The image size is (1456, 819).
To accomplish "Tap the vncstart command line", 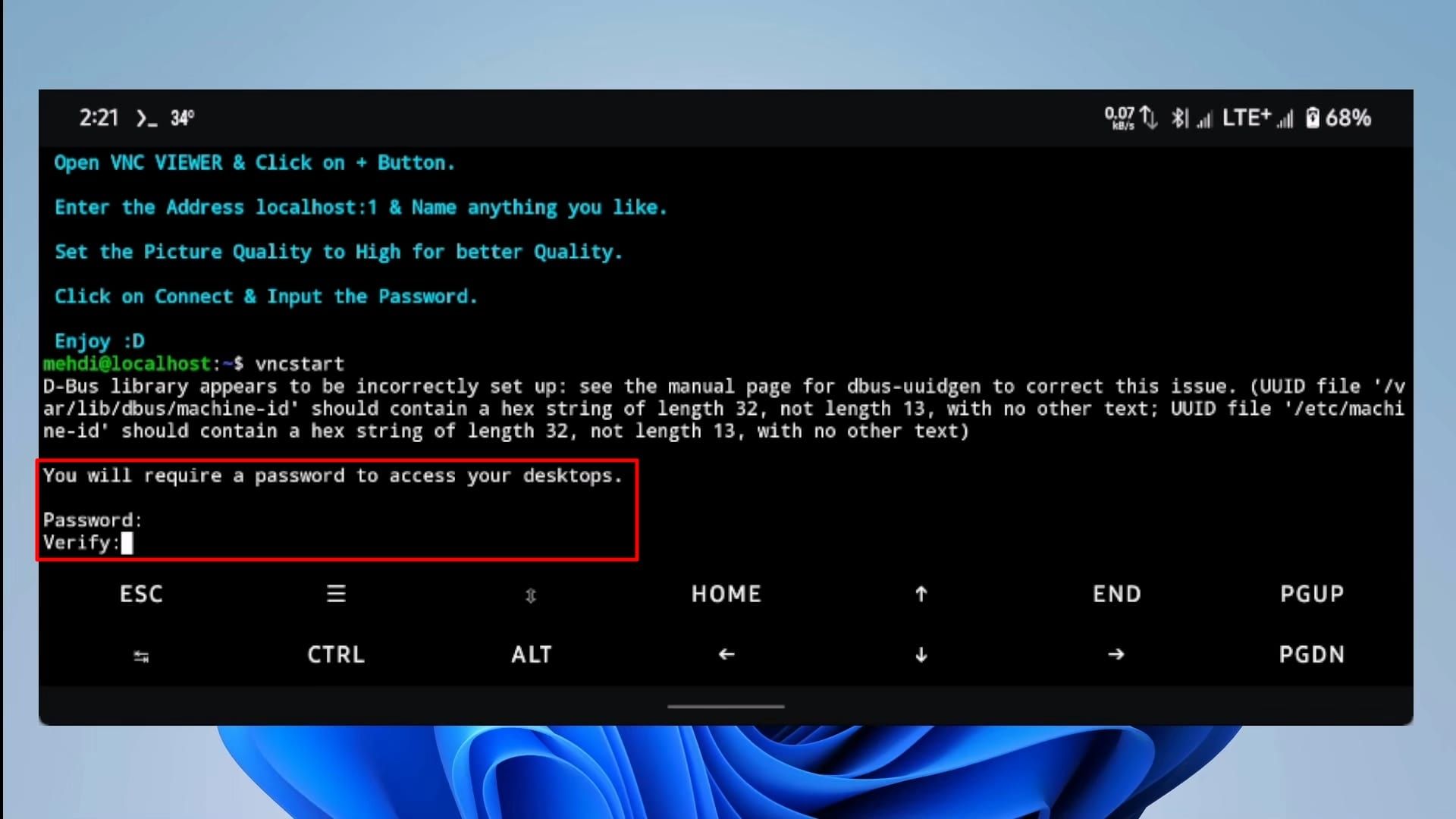I will pyautogui.click(x=300, y=364).
